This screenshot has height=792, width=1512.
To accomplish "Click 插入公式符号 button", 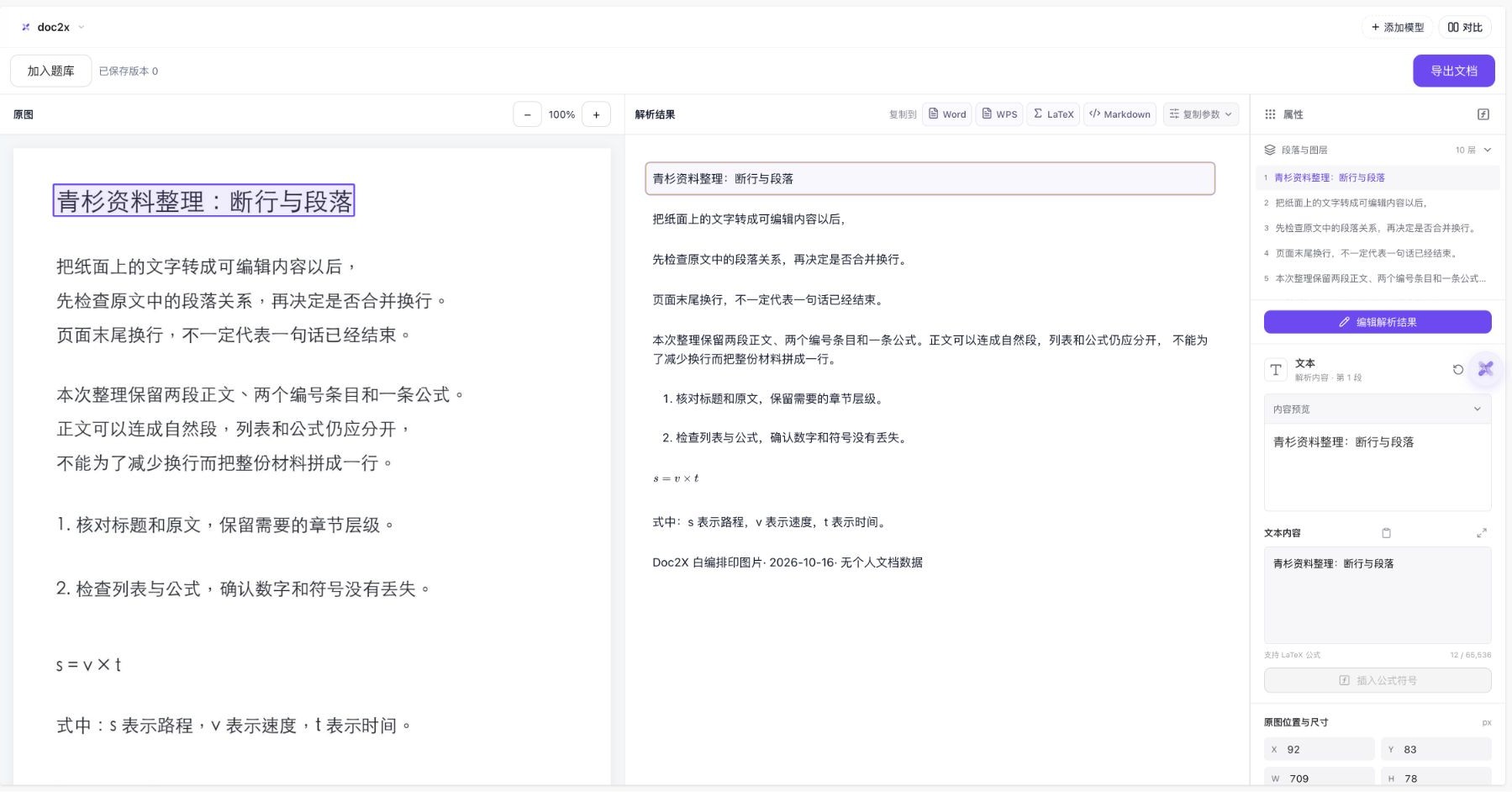I will pyautogui.click(x=1378, y=680).
